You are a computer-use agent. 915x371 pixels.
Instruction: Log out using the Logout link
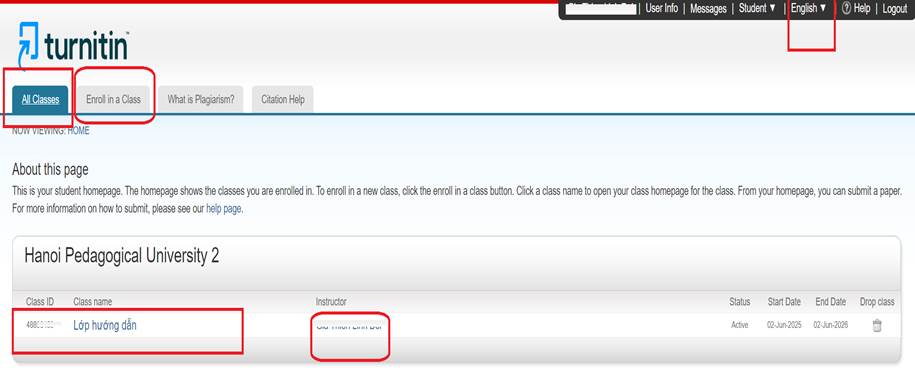(895, 8)
